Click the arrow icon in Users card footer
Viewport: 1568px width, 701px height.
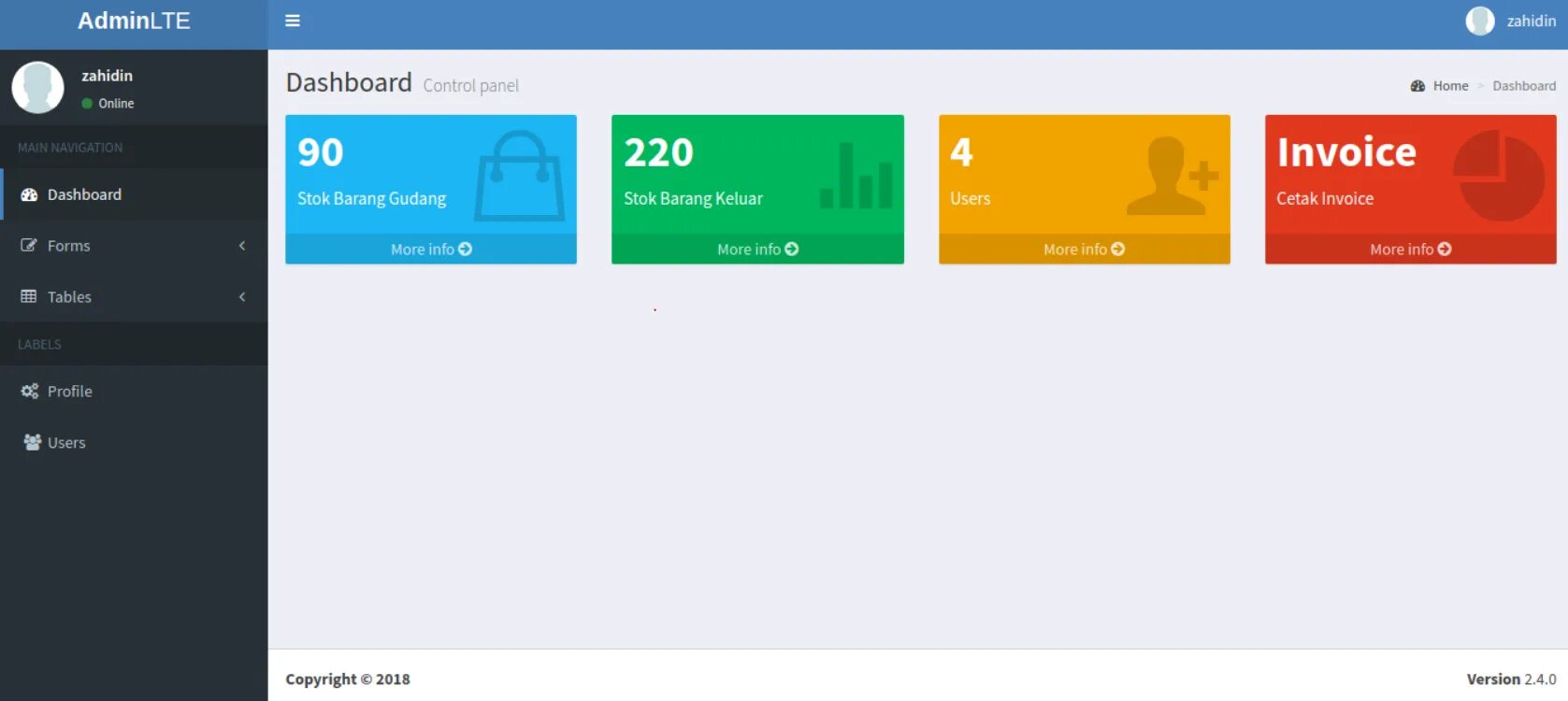pyautogui.click(x=1118, y=249)
